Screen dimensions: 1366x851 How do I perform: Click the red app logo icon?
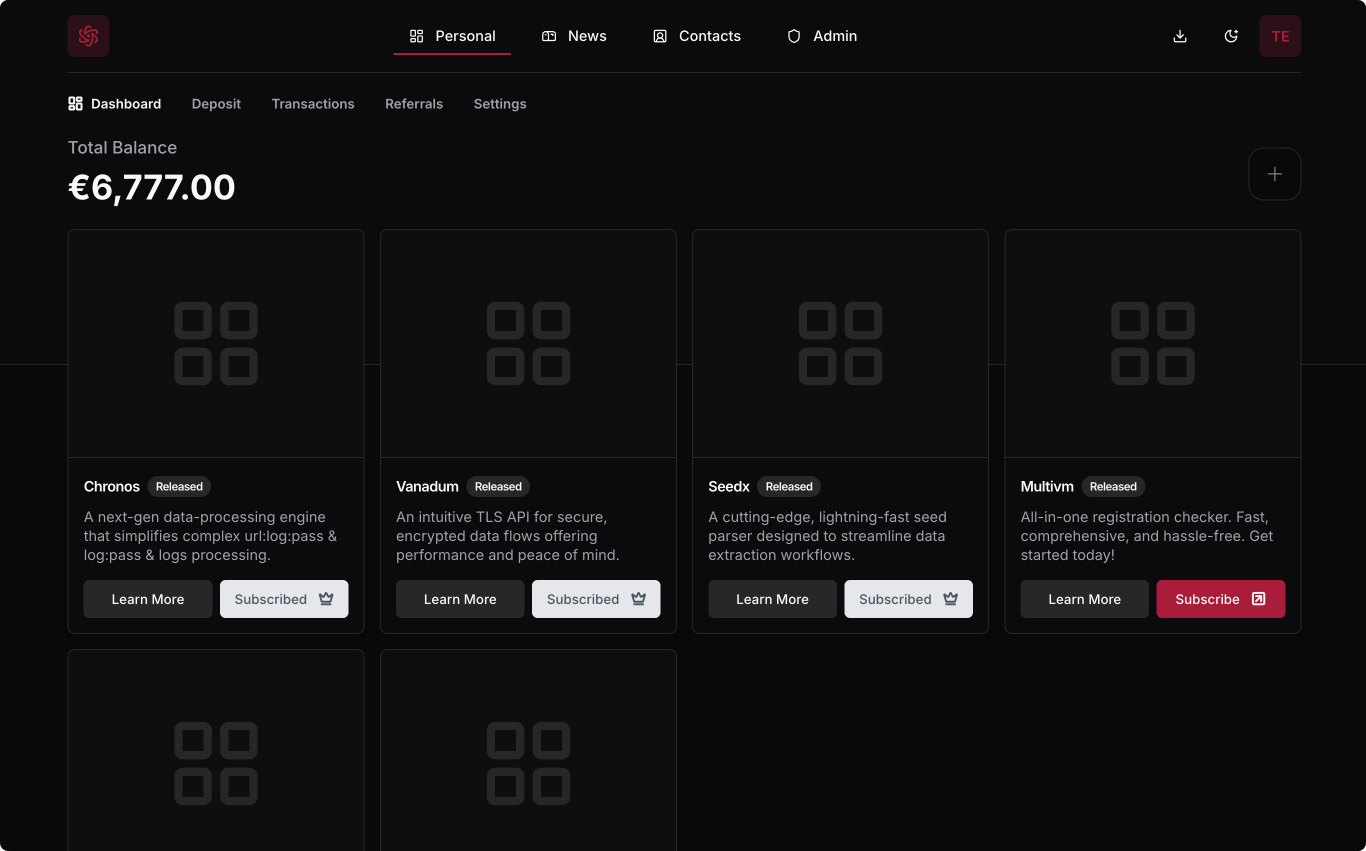click(x=88, y=36)
